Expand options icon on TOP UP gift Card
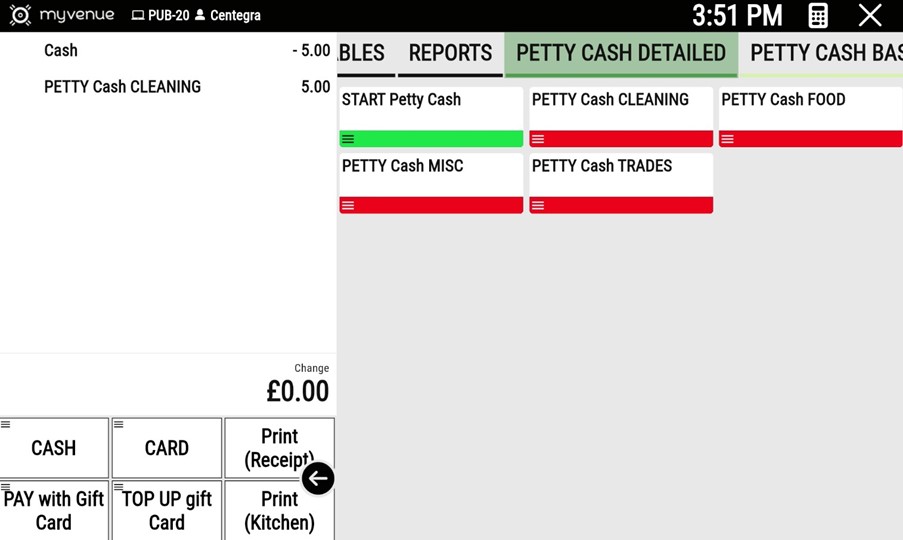This screenshot has width=903, height=540. click(x=119, y=487)
